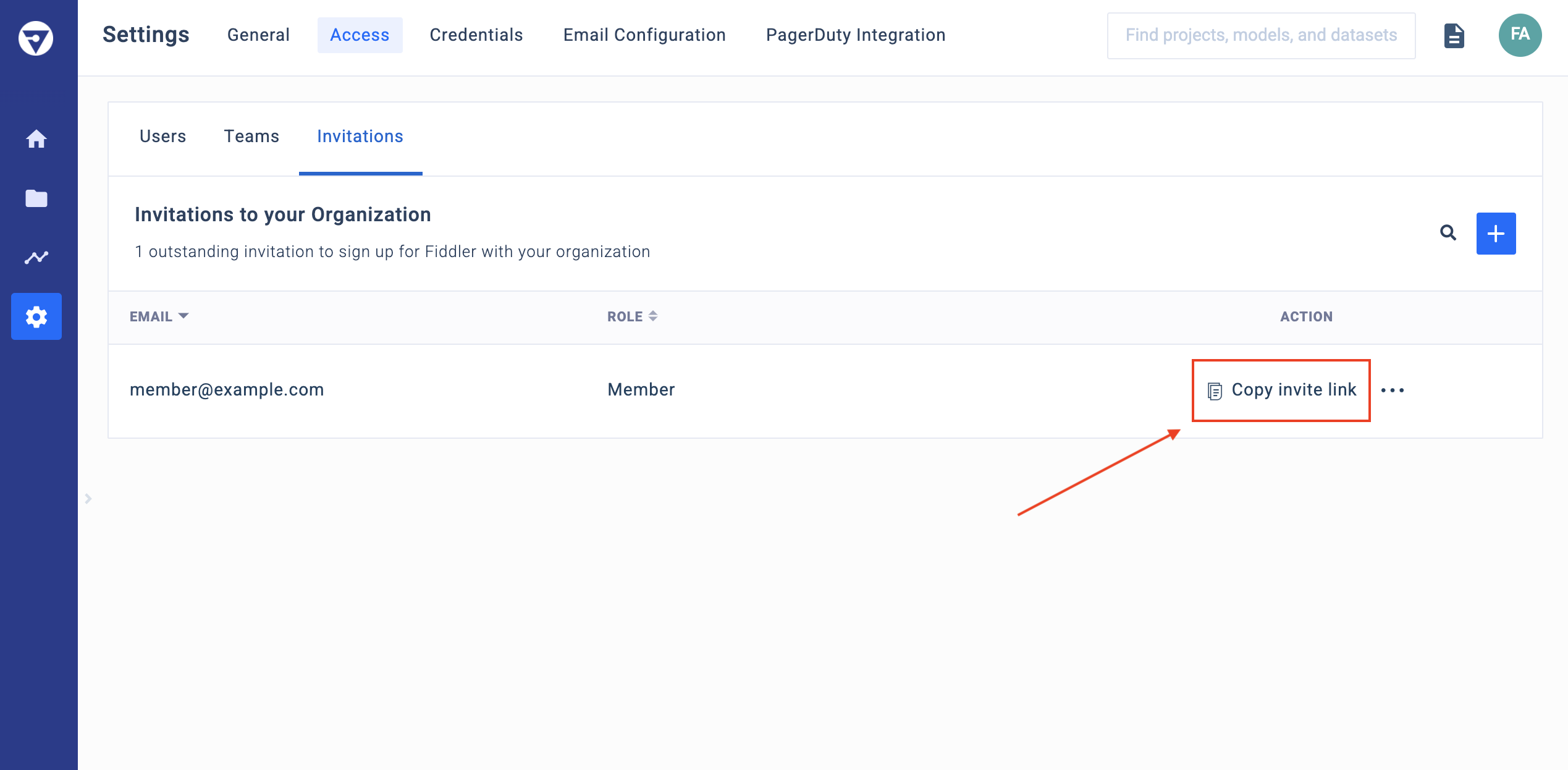Screen dimensions: 1568x770
Task: Switch to the Teams tab
Action: point(251,137)
